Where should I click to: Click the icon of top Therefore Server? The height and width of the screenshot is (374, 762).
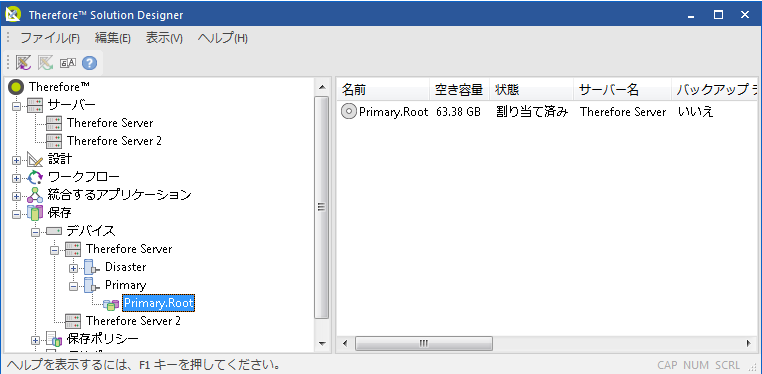[x=54, y=123]
